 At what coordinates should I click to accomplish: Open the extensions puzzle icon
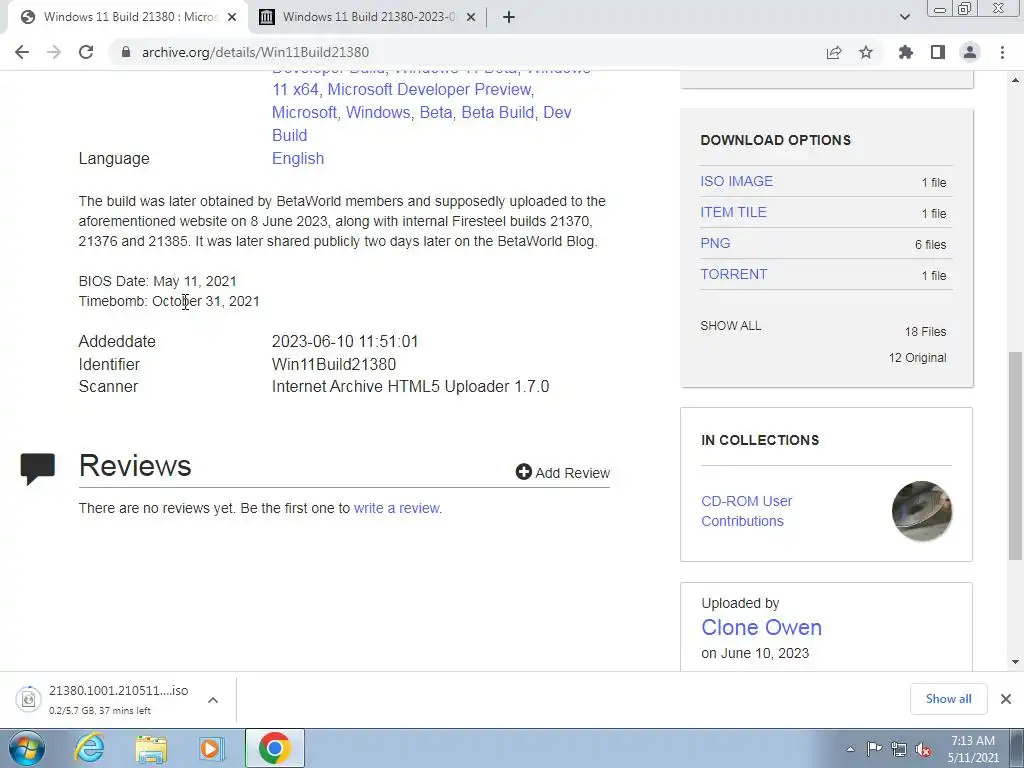[906, 52]
